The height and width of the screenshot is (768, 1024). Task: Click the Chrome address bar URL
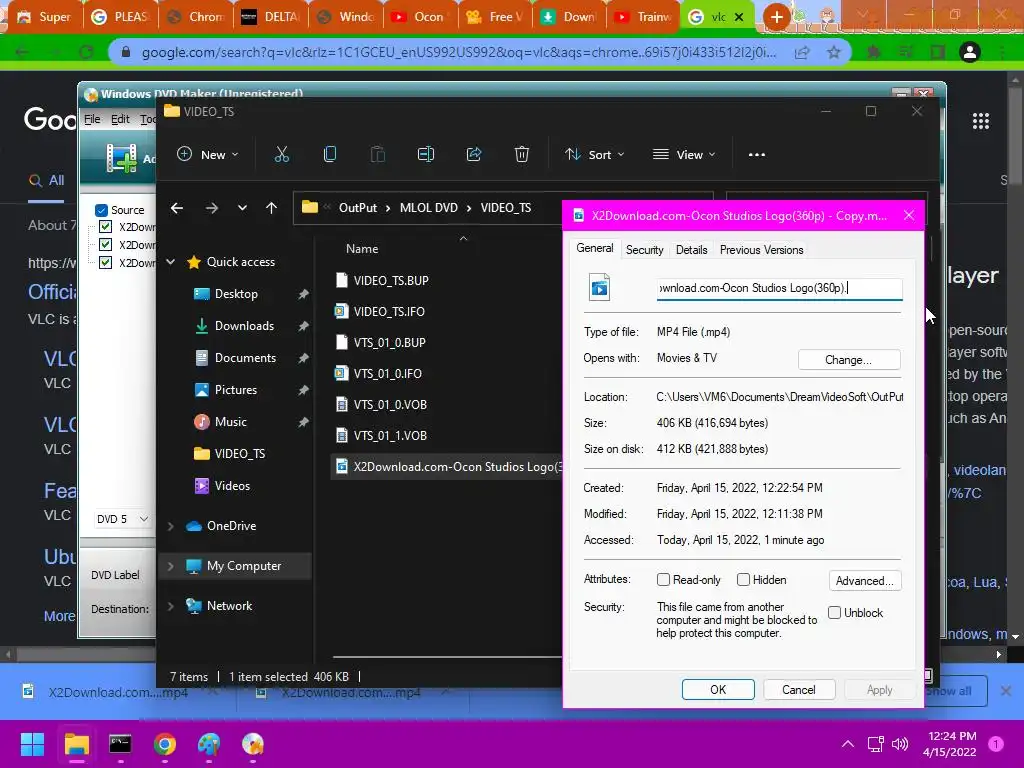pos(458,52)
